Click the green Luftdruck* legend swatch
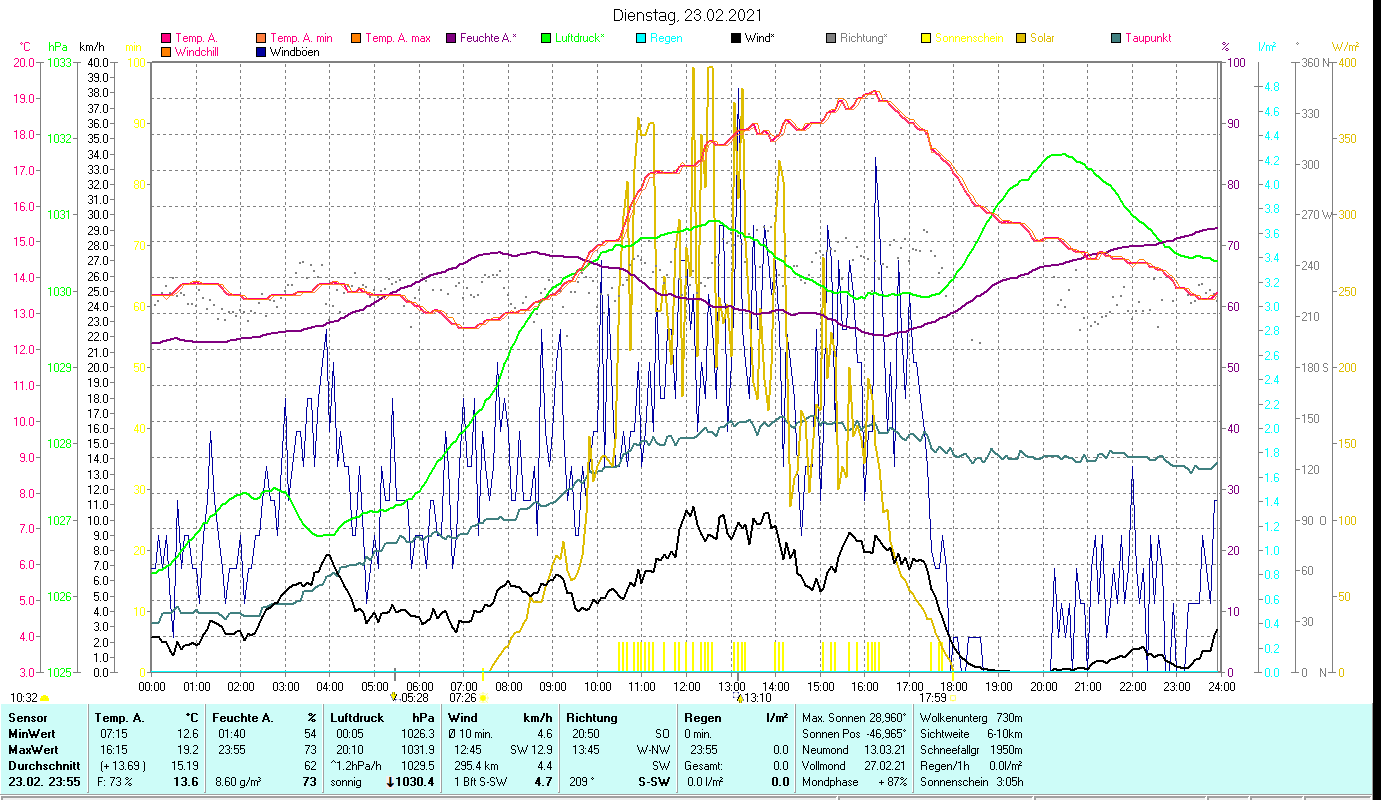 (546, 39)
